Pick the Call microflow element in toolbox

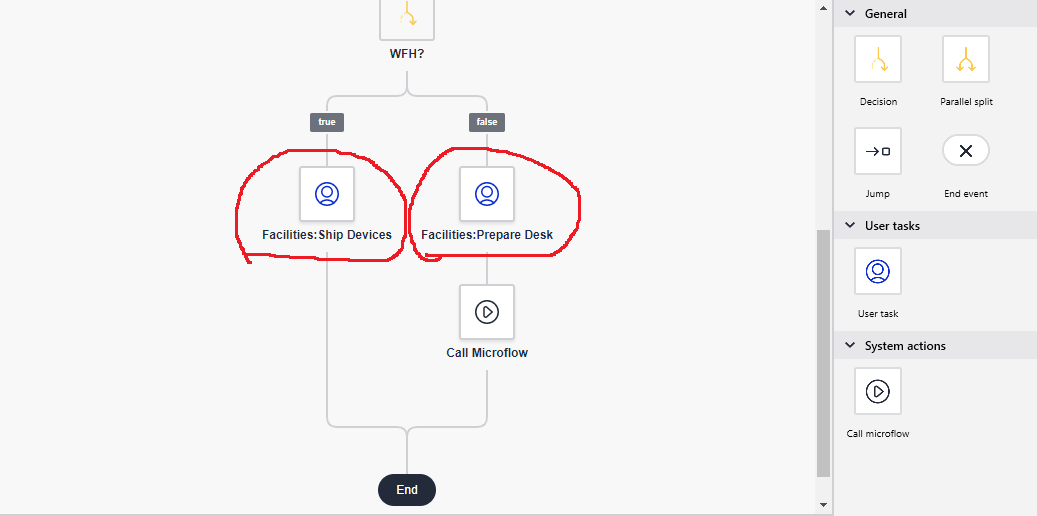tap(878, 391)
